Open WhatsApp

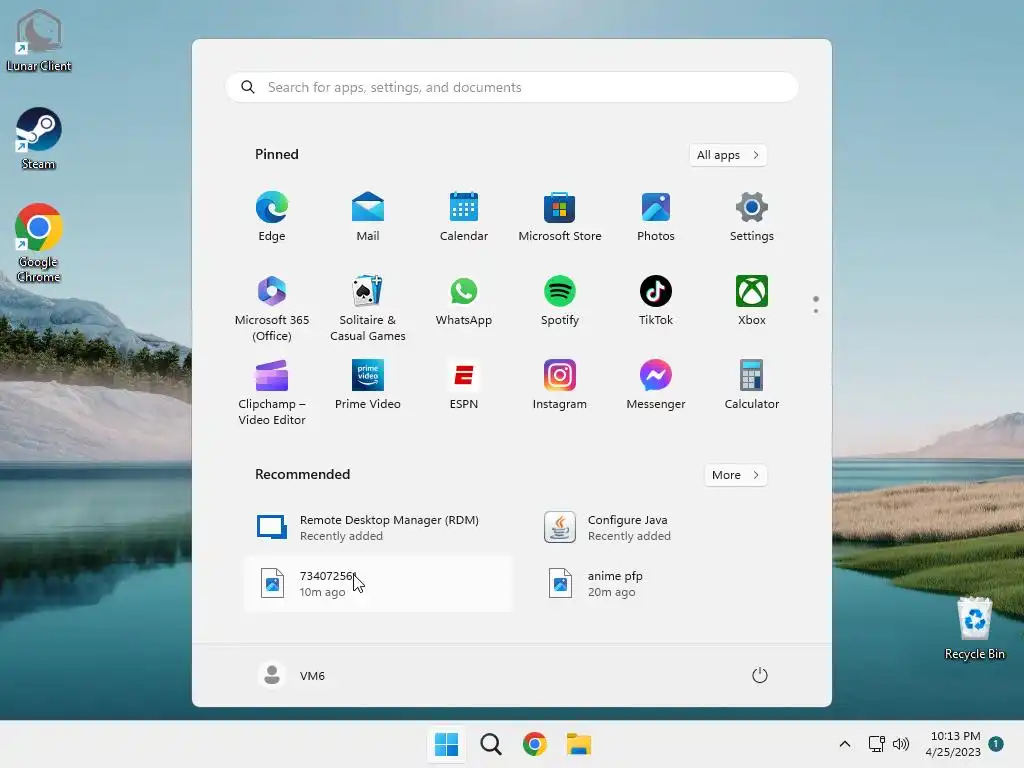tap(464, 300)
